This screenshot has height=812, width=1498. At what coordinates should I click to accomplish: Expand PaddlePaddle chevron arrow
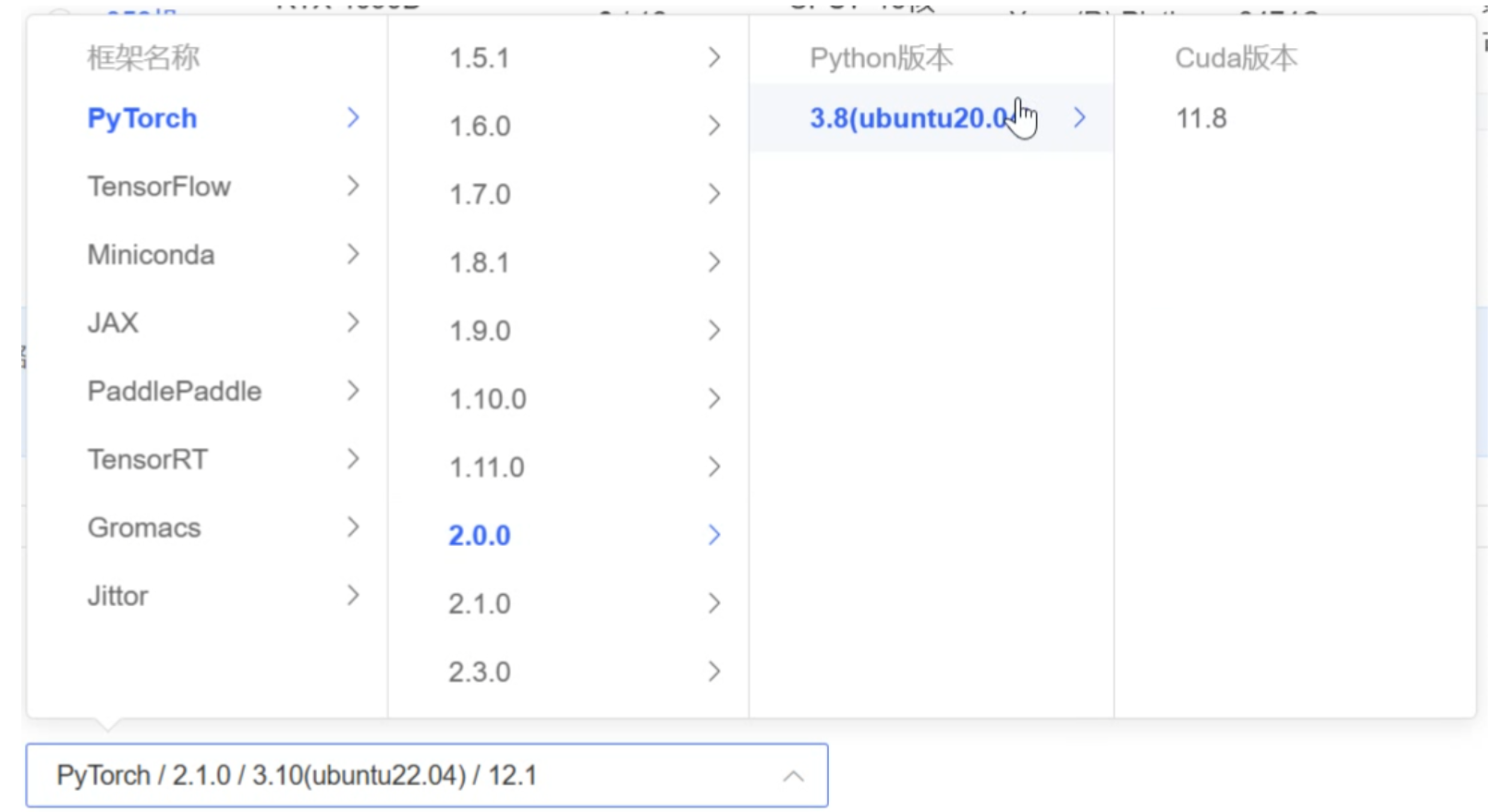[353, 391]
